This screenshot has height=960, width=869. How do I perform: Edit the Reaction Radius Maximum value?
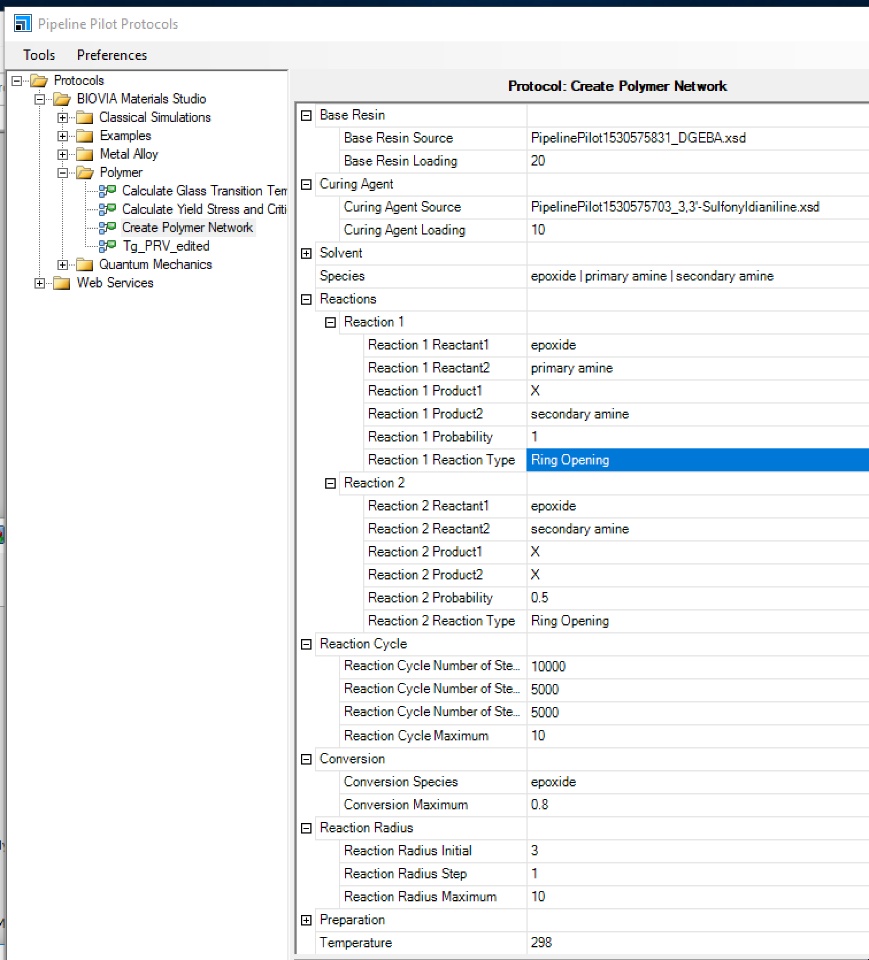pyautogui.click(x=698, y=897)
